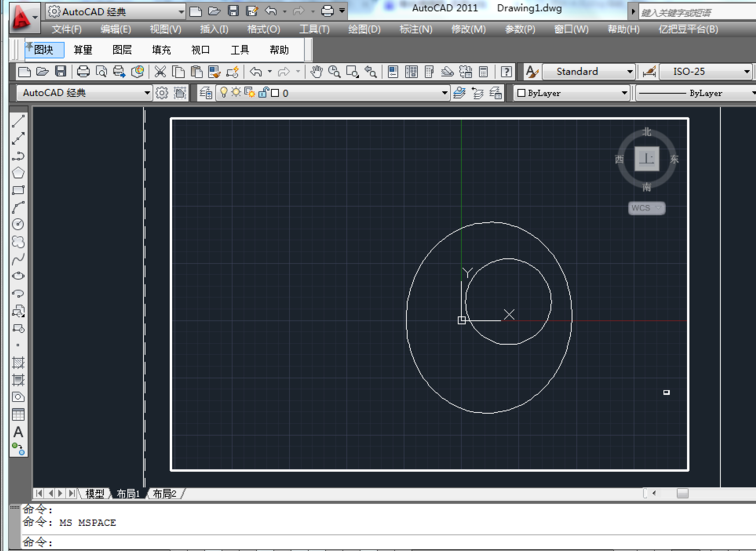Click the Plot Preview icon
The height and width of the screenshot is (551, 756).
tap(101, 72)
